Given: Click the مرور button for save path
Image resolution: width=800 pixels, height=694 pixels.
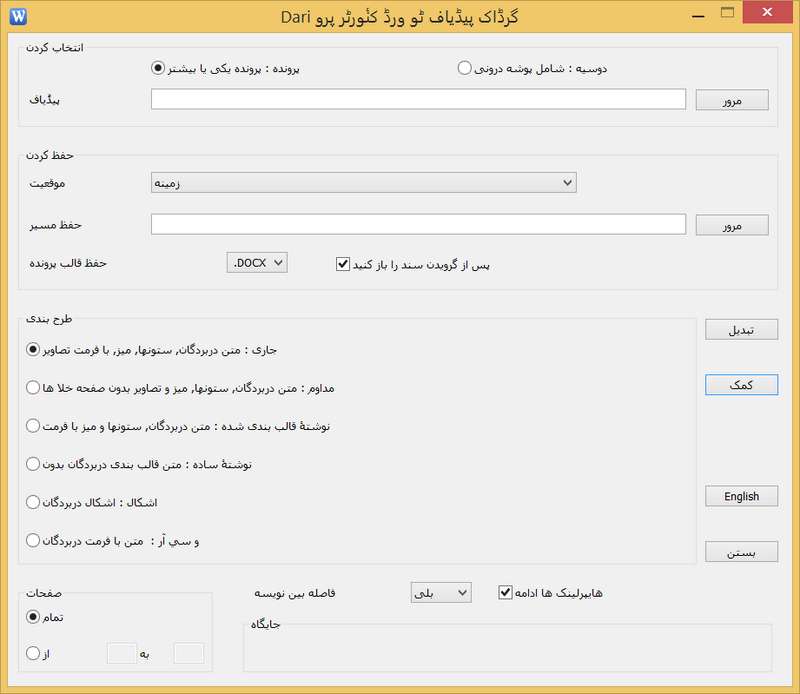Looking at the screenshot, I should pos(731,225).
